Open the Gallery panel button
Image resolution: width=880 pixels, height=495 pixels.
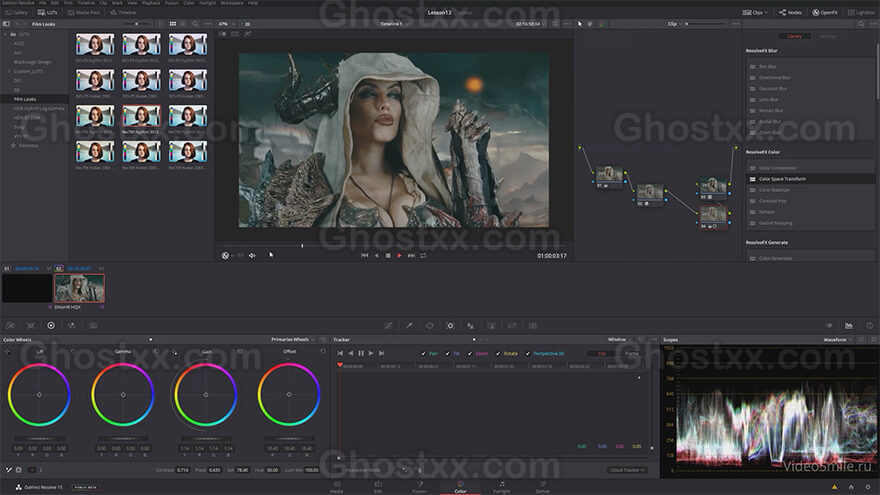(x=16, y=12)
